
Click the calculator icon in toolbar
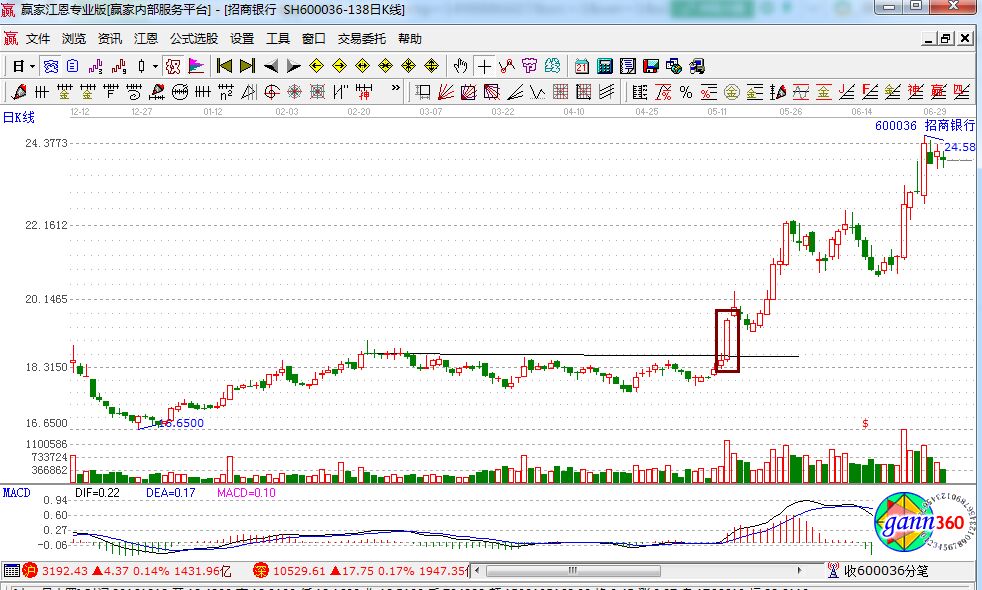pyautogui.click(x=604, y=67)
